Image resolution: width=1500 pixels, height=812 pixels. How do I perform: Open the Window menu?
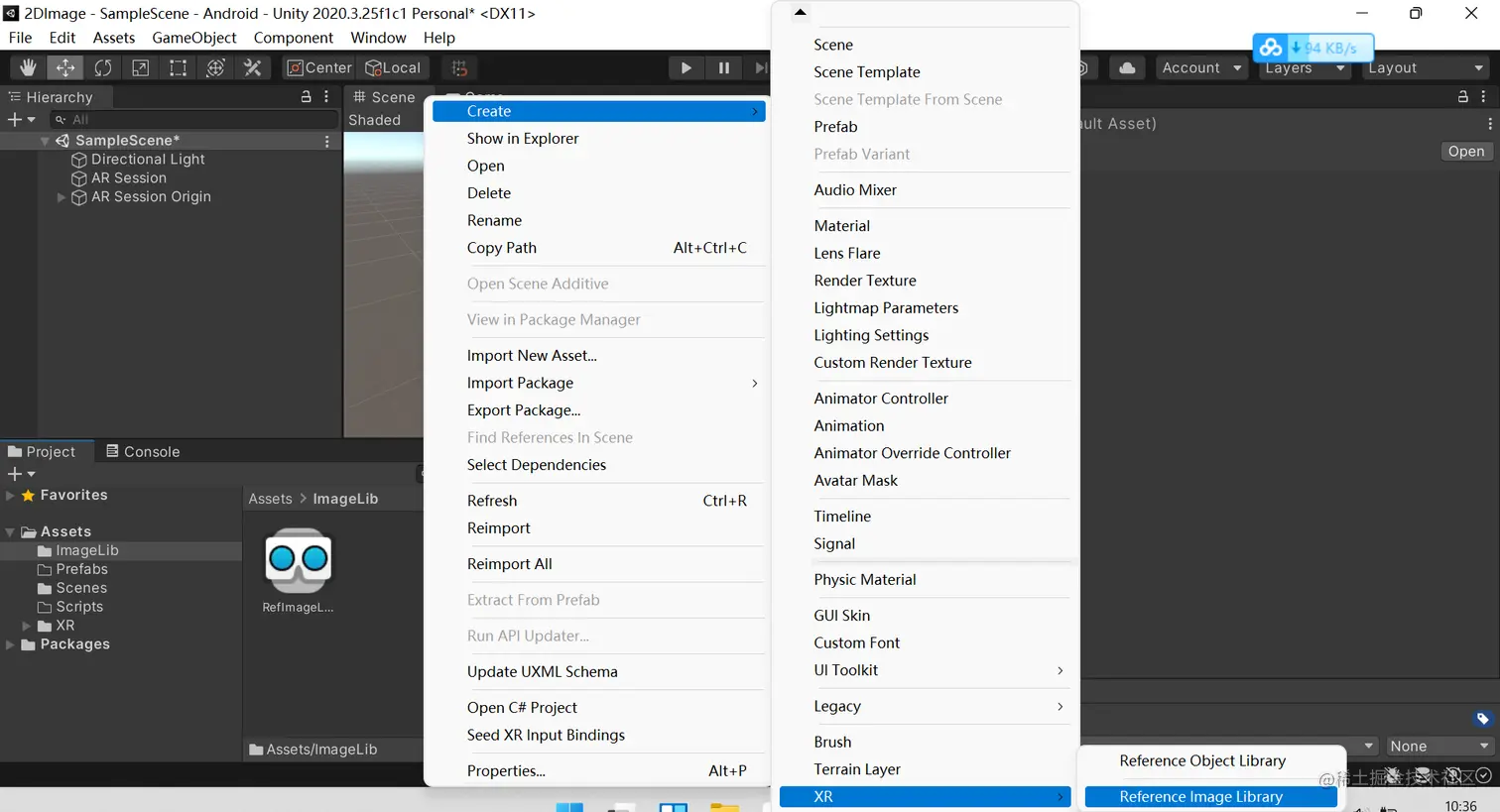click(378, 38)
